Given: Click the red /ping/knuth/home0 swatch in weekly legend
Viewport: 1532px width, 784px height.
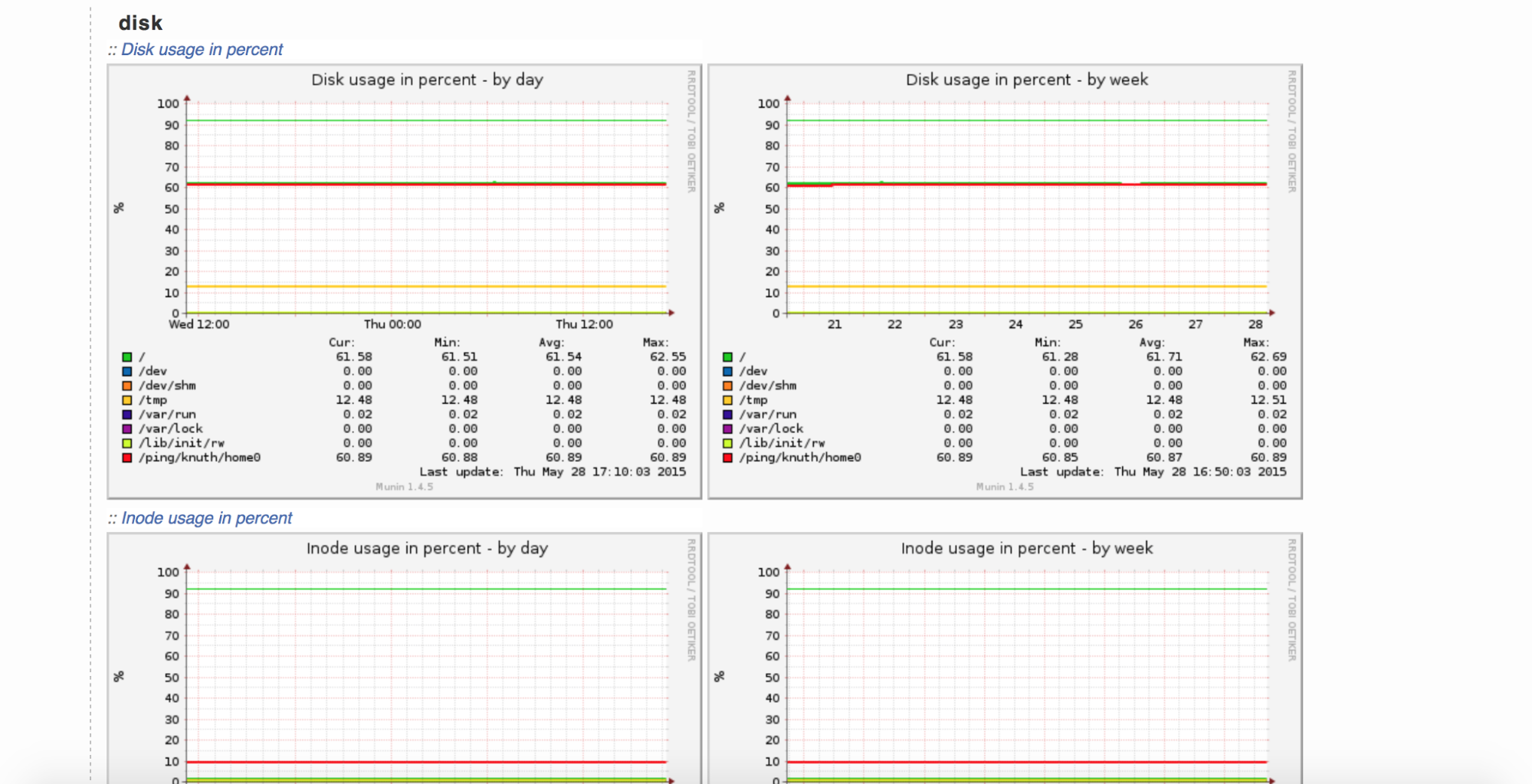Looking at the screenshot, I should pos(727,458).
